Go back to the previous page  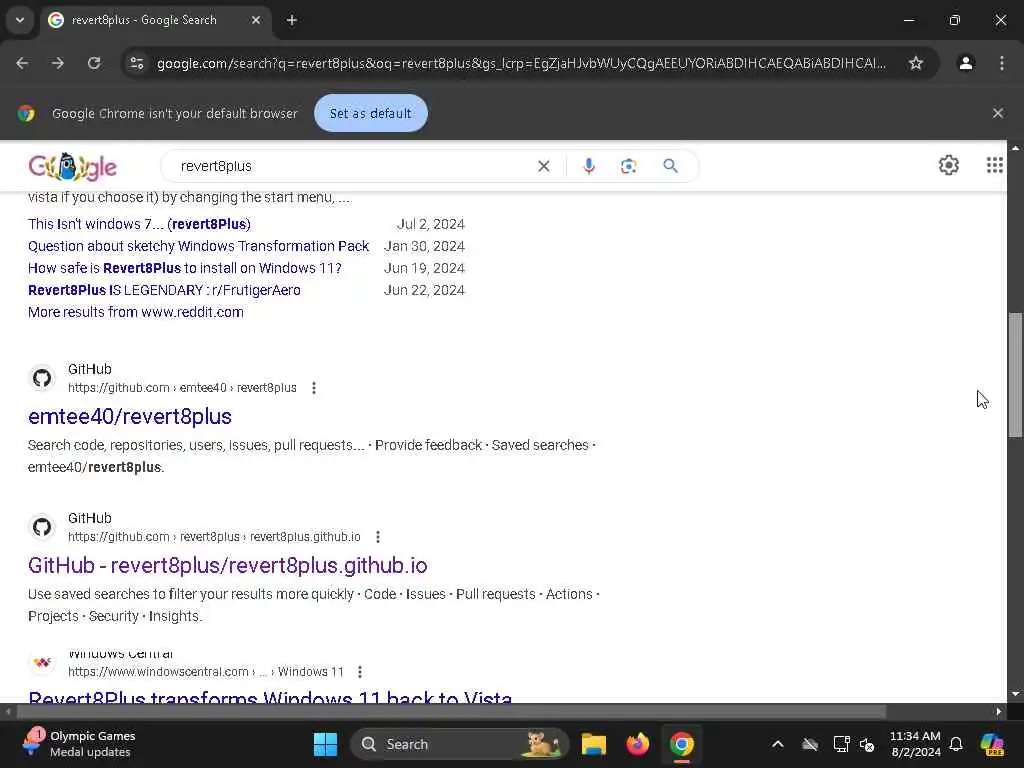click(22, 63)
